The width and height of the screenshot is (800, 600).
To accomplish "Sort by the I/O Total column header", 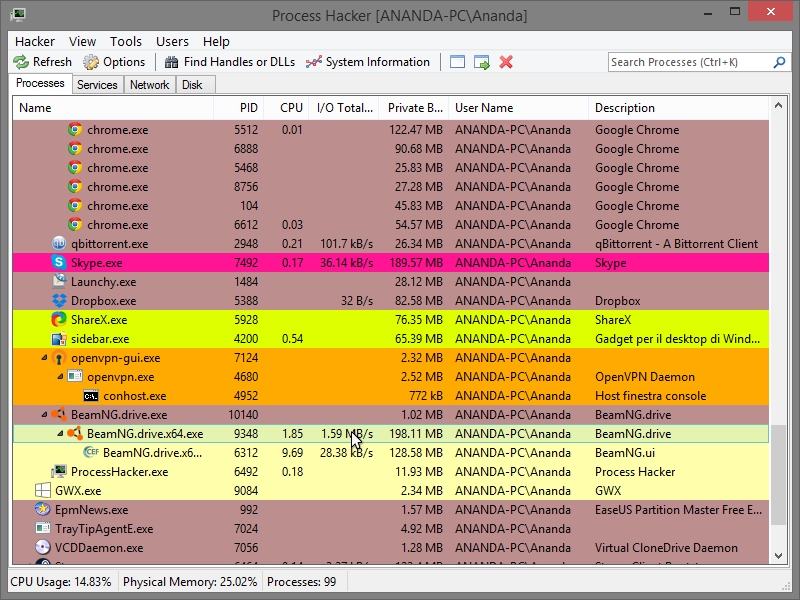I will (x=344, y=108).
